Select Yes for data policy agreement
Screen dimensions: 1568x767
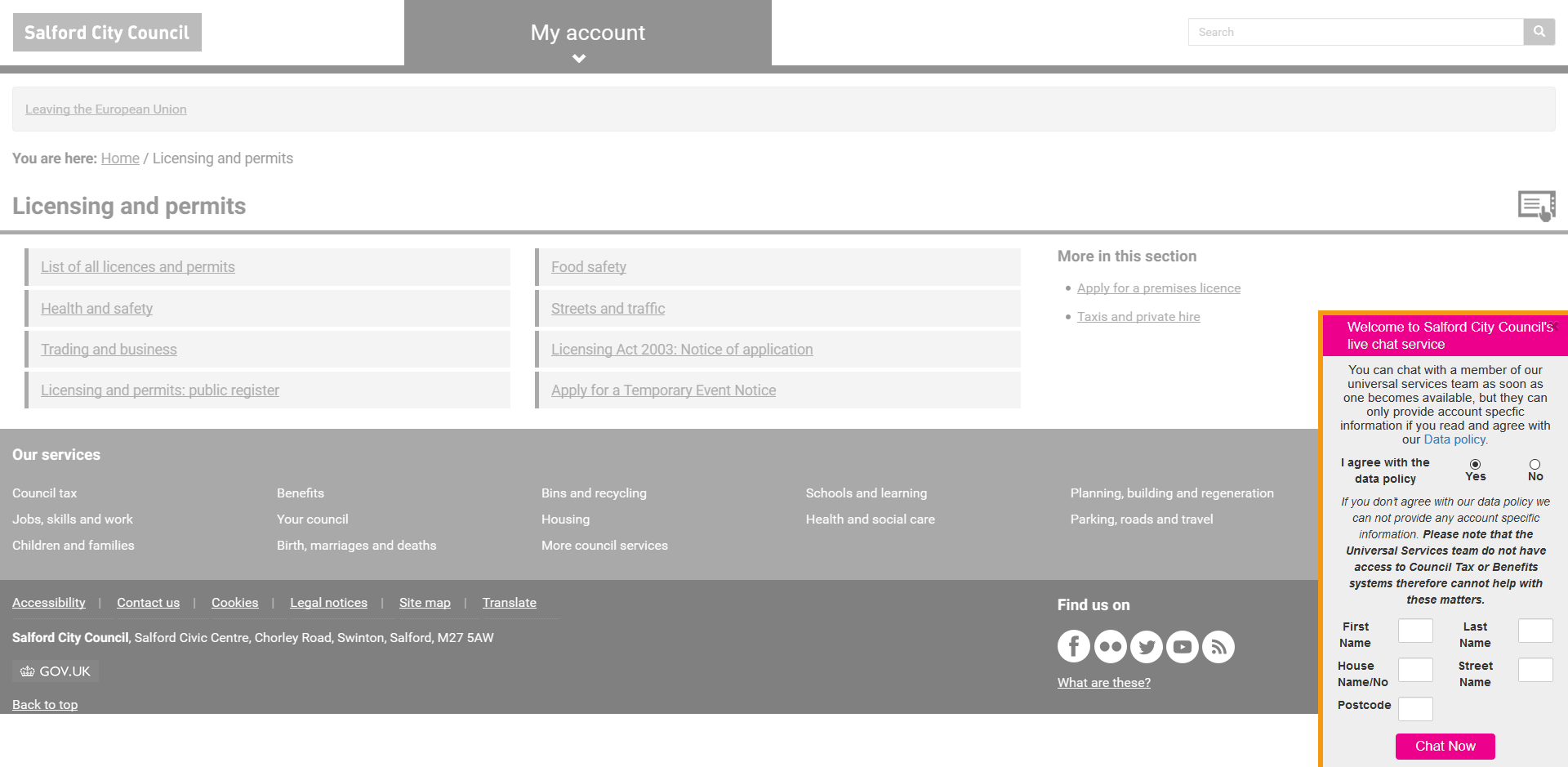pyautogui.click(x=1475, y=464)
